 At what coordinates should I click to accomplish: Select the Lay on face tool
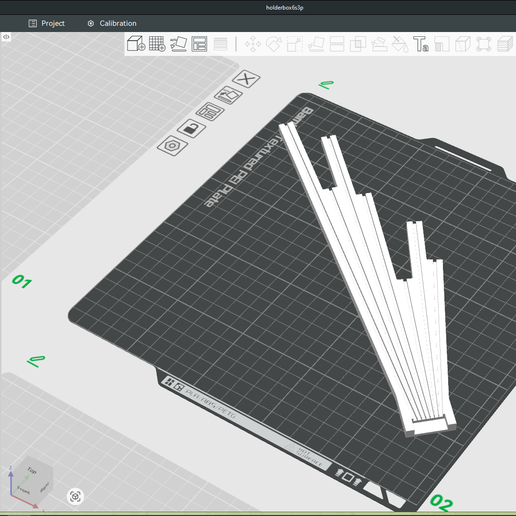point(316,44)
